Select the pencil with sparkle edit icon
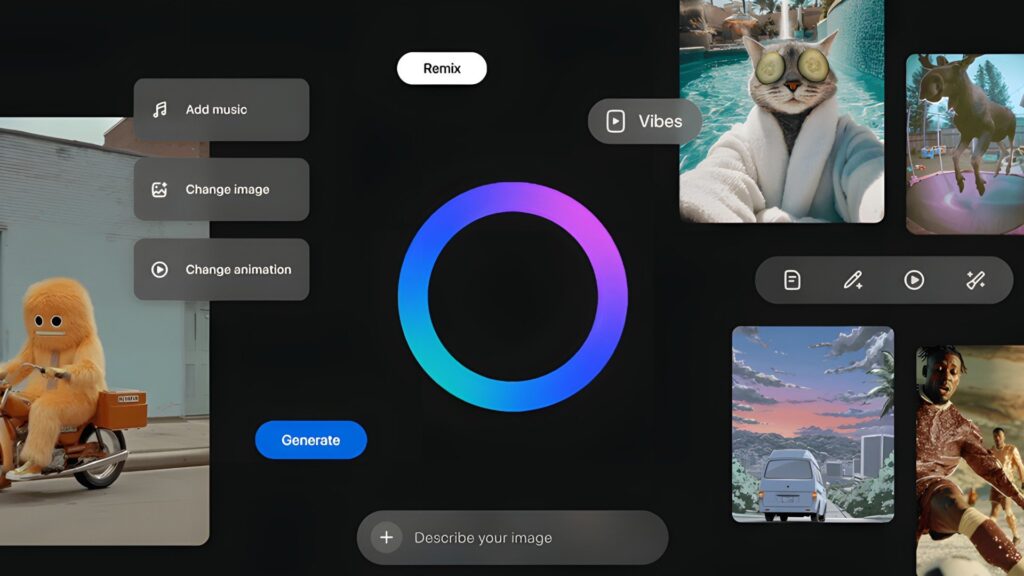 [x=853, y=280]
